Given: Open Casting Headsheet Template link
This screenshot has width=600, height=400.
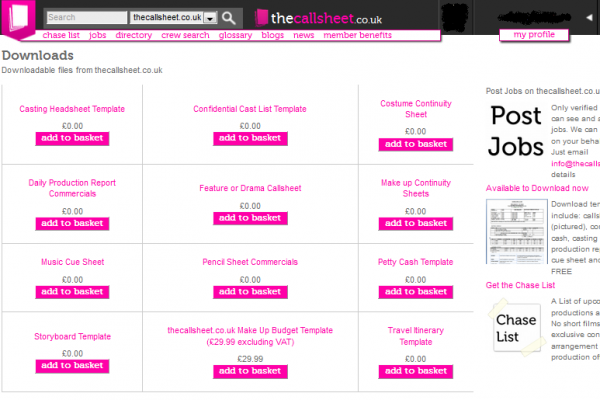Looking at the screenshot, I should pos(72,109).
